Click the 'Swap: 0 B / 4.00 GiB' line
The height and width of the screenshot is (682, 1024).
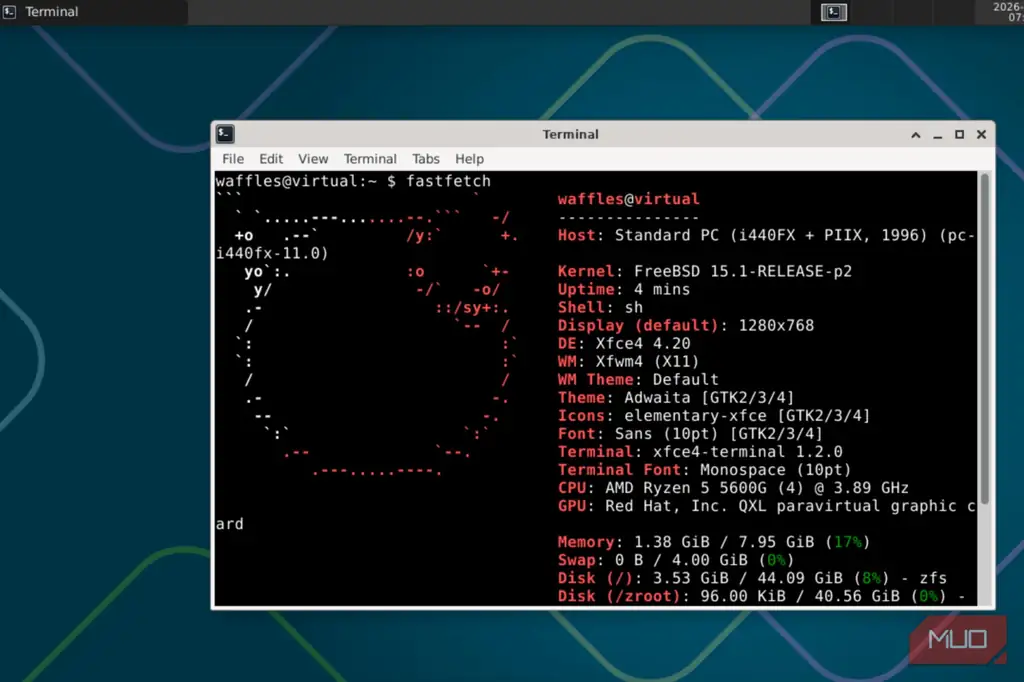point(676,560)
